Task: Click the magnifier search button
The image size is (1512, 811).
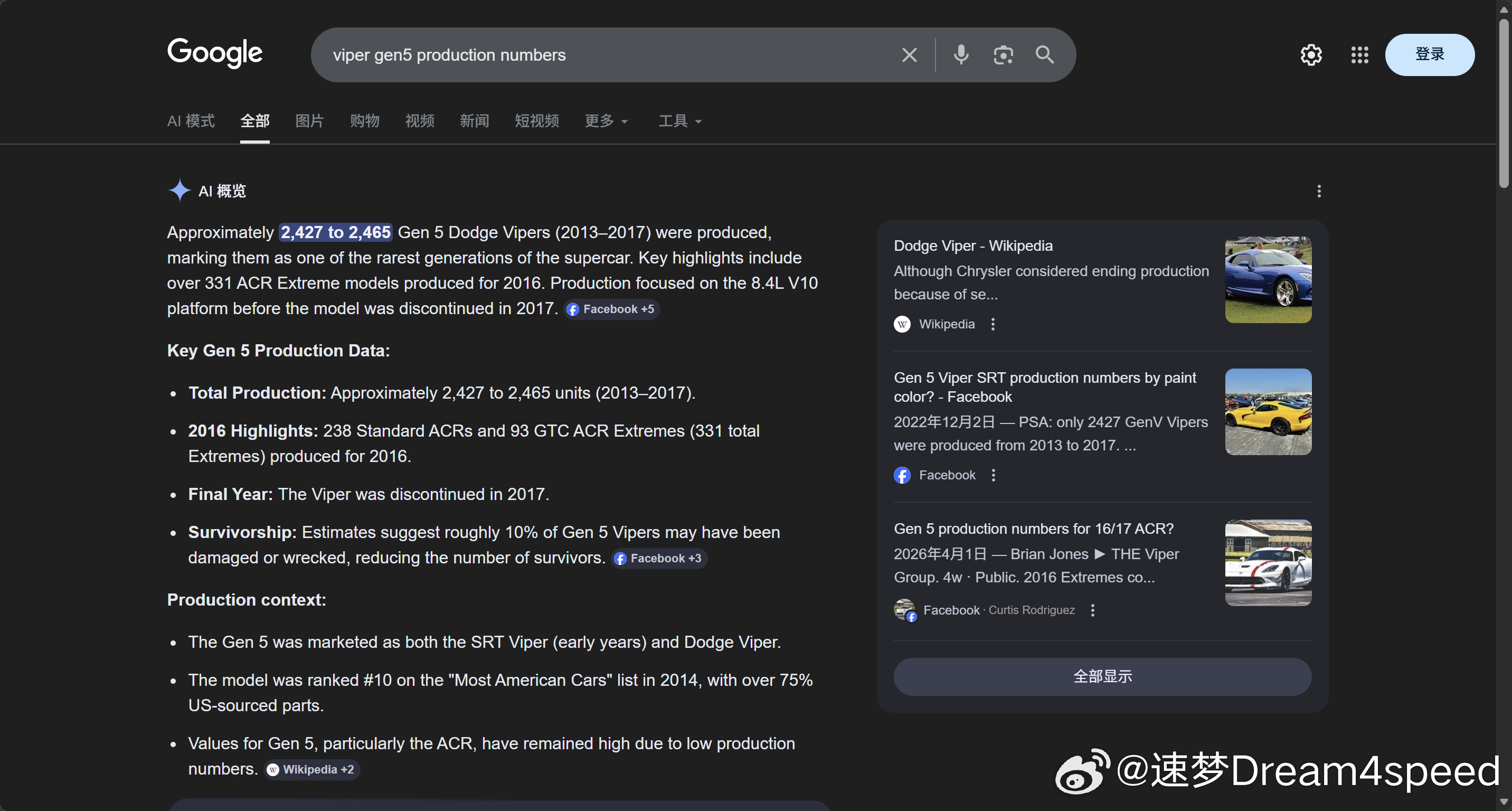Action: 1045,55
